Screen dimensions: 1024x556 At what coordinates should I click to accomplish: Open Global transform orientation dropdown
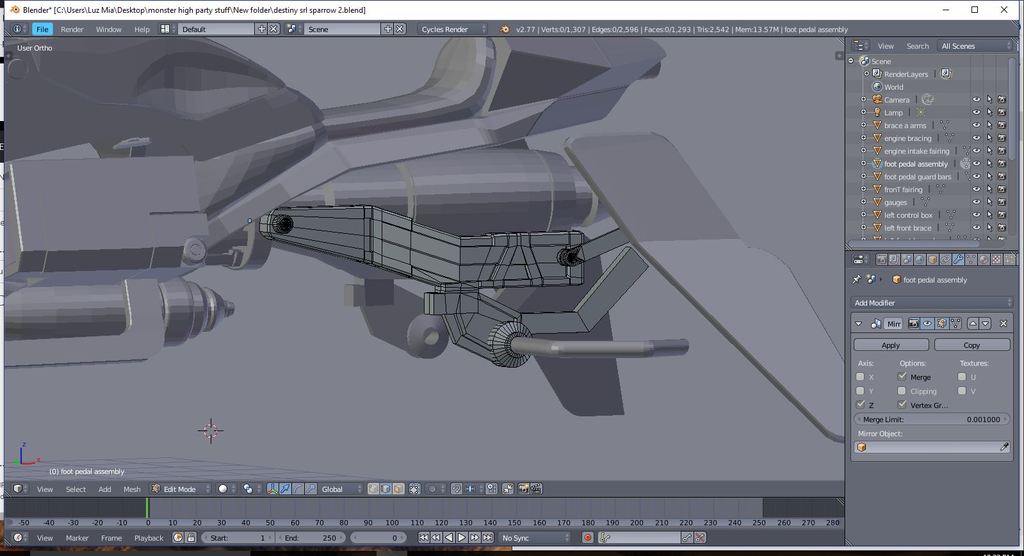(x=341, y=489)
